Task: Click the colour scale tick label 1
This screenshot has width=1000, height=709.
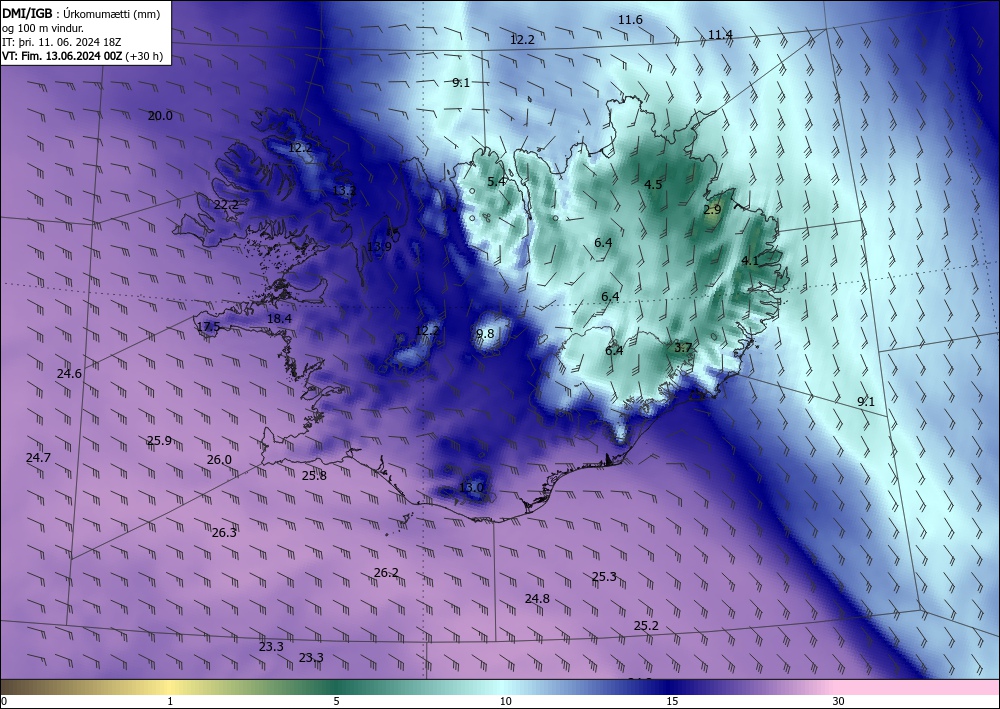Action: click(x=170, y=701)
